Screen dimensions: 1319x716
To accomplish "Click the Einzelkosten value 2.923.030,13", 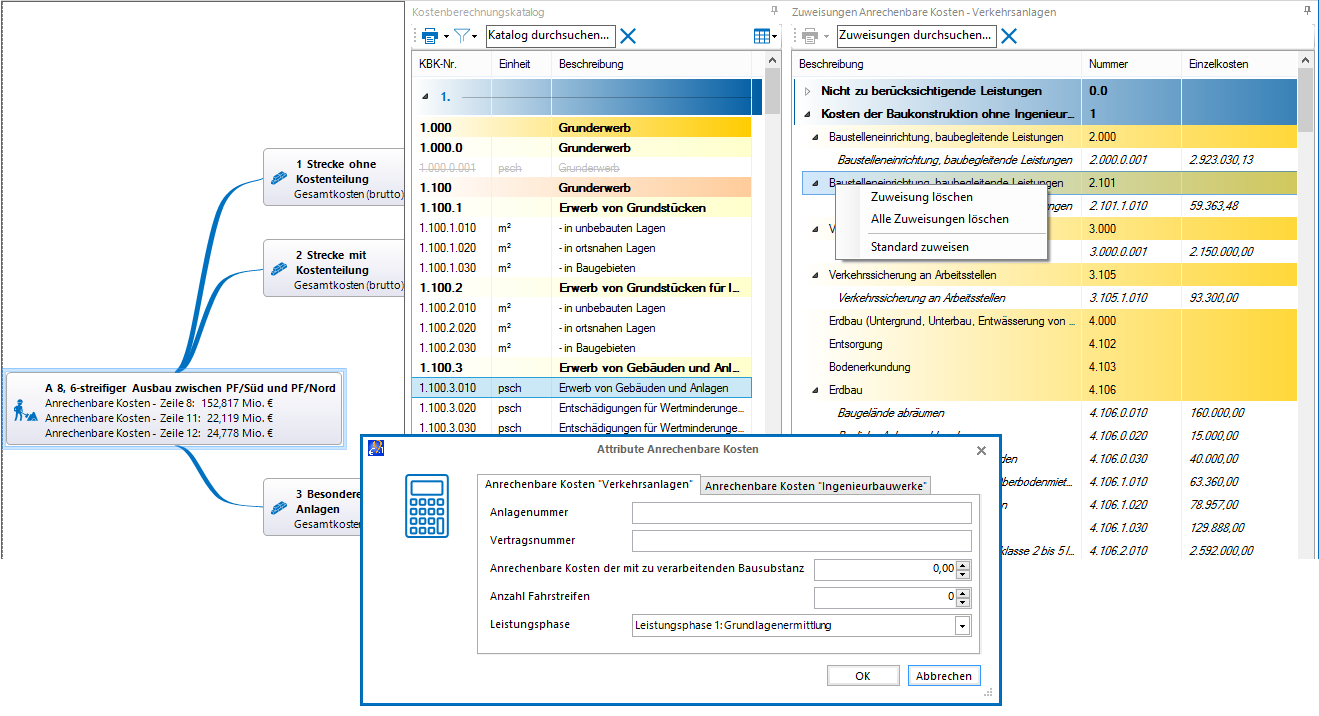I will point(1221,160).
